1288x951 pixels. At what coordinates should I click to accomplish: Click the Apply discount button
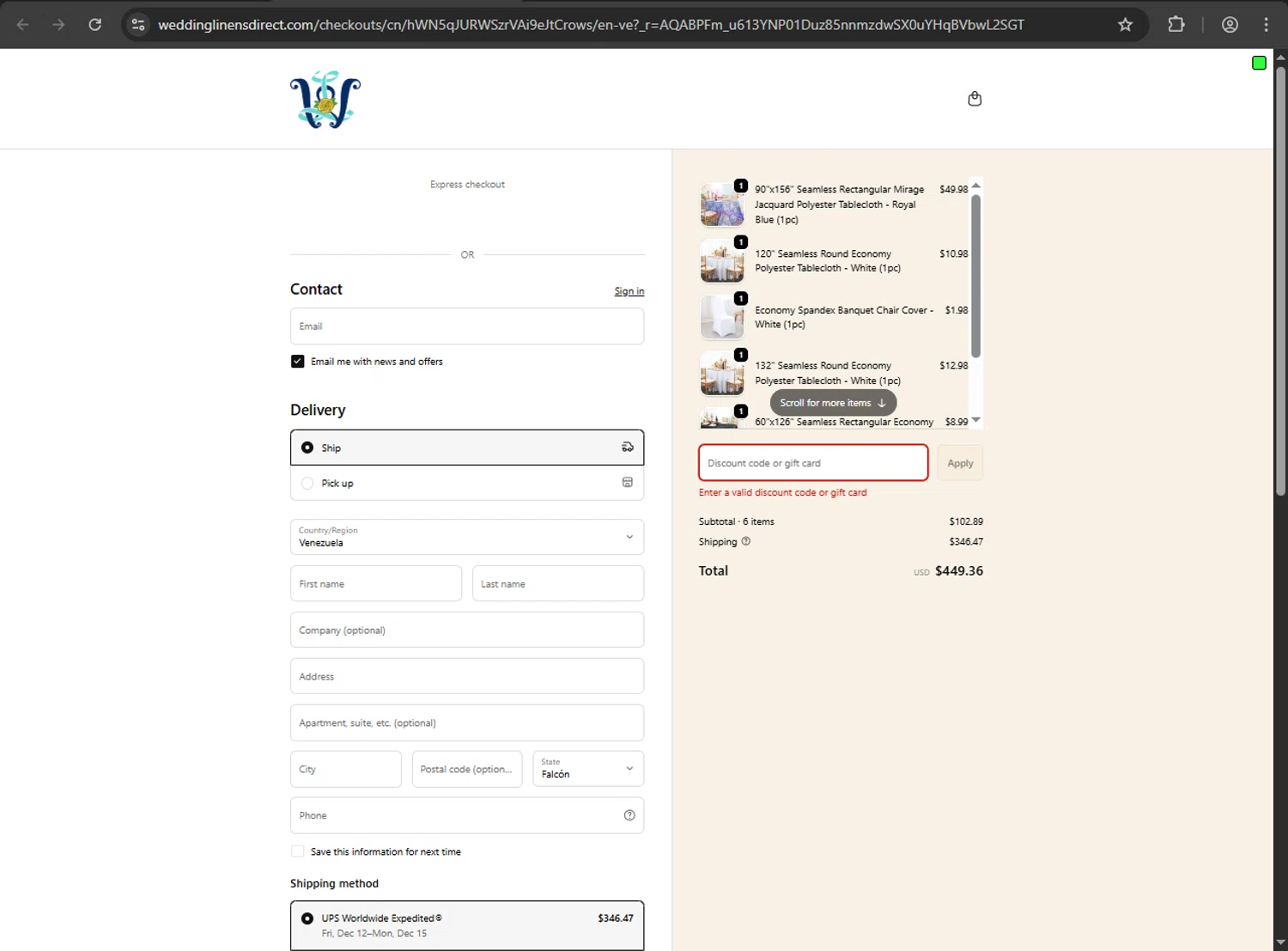pos(960,463)
